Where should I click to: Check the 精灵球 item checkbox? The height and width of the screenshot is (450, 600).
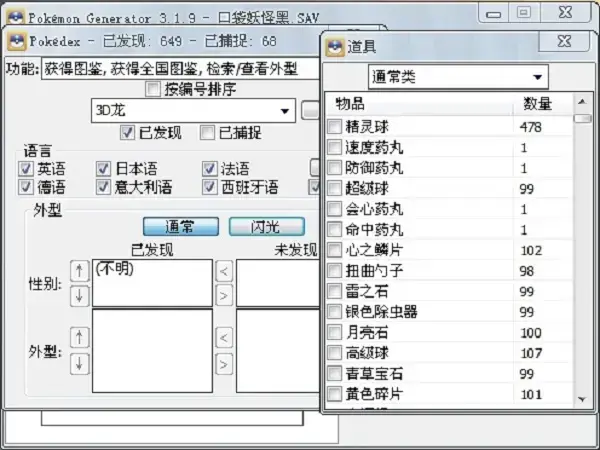334,126
